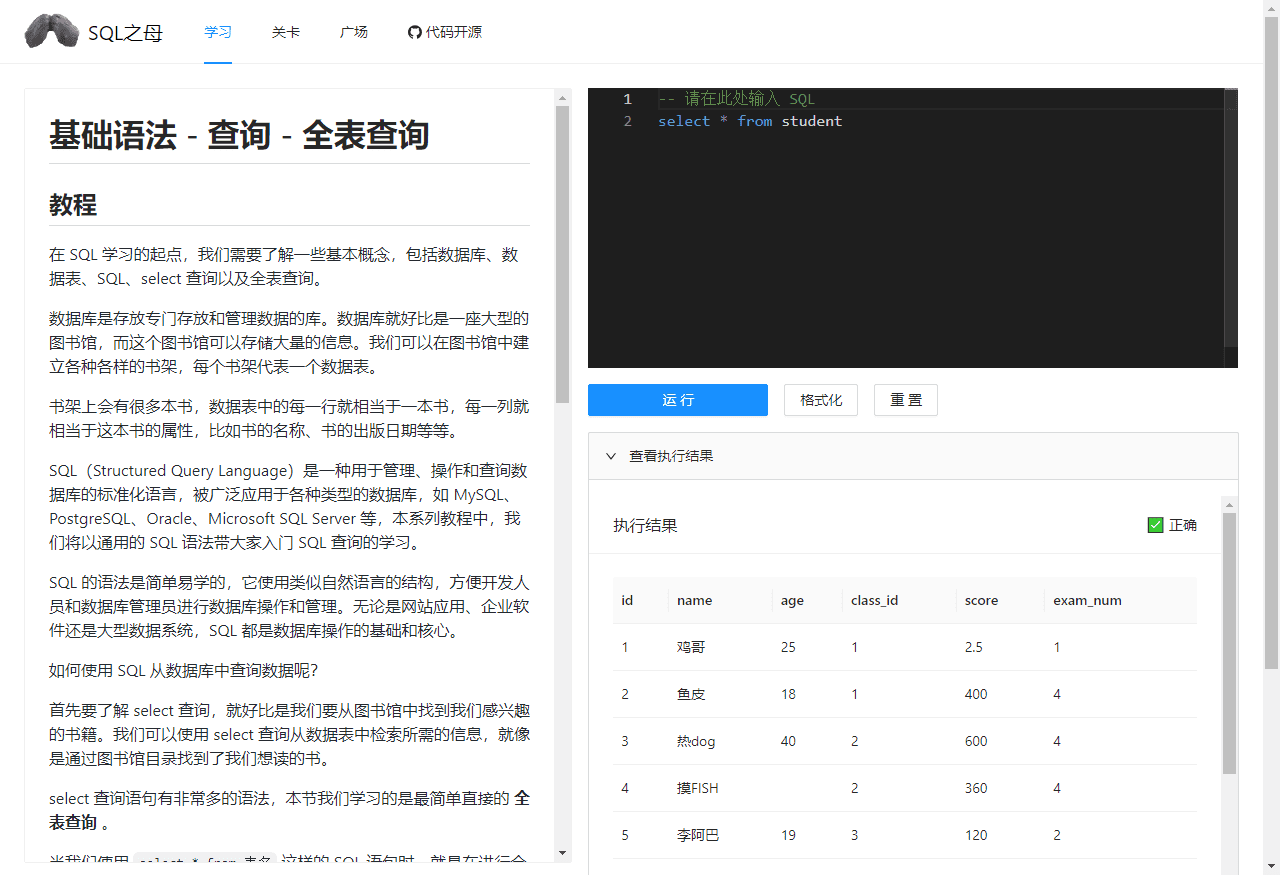Click the SQL之母 site logo icon
This screenshot has width=1280, height=875.
50,31
